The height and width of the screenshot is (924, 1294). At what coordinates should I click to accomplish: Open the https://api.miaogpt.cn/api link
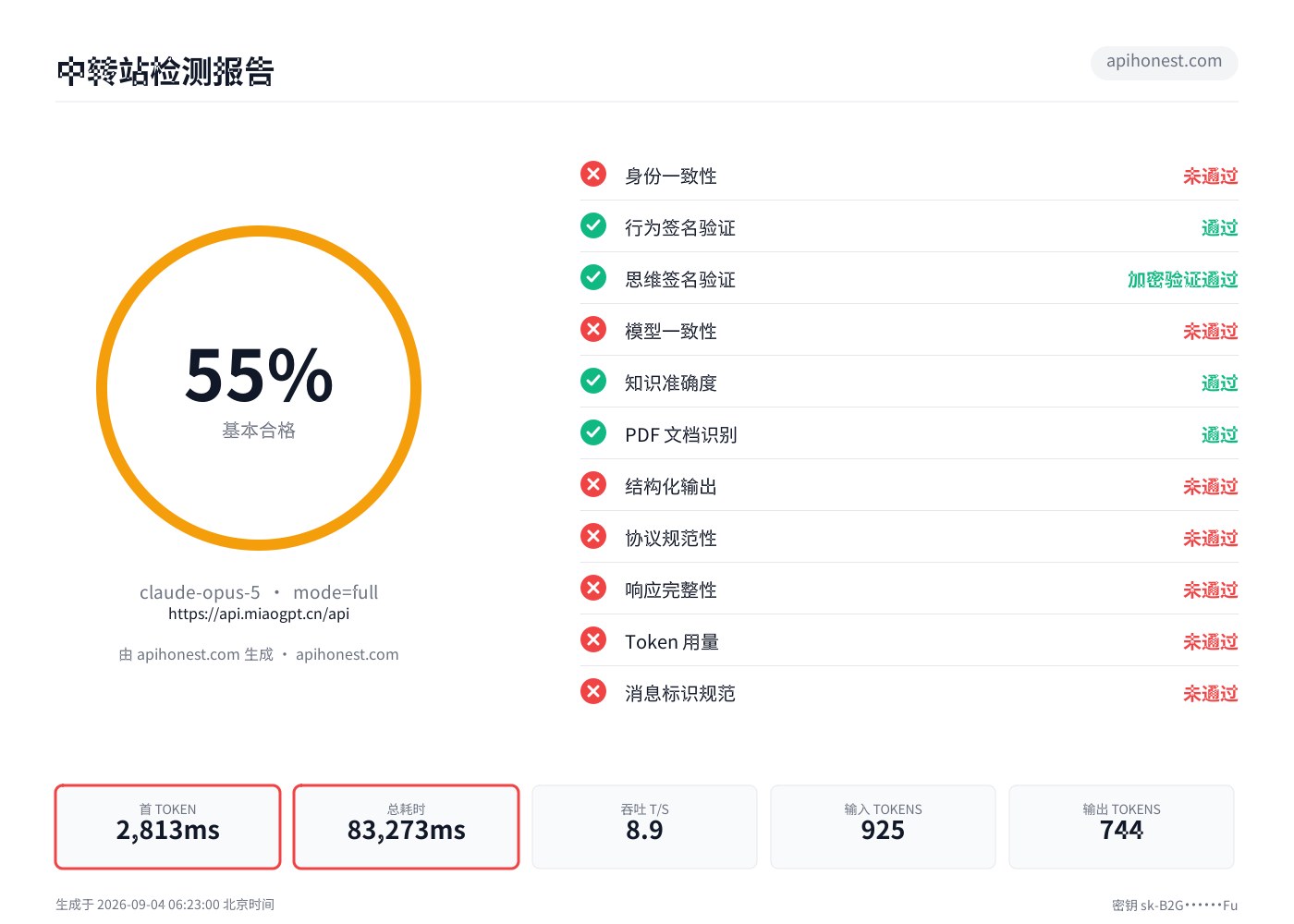pos(259,614)
